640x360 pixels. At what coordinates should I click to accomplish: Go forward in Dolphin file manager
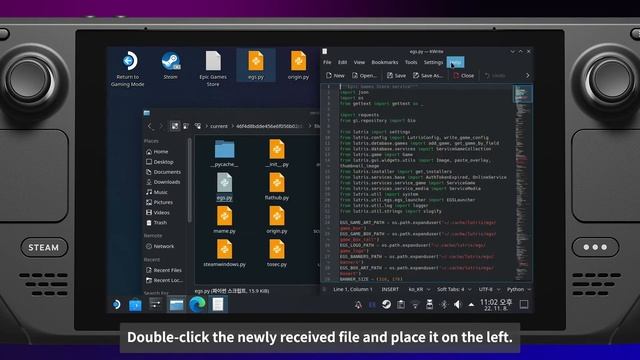click(x=161, y=126)
